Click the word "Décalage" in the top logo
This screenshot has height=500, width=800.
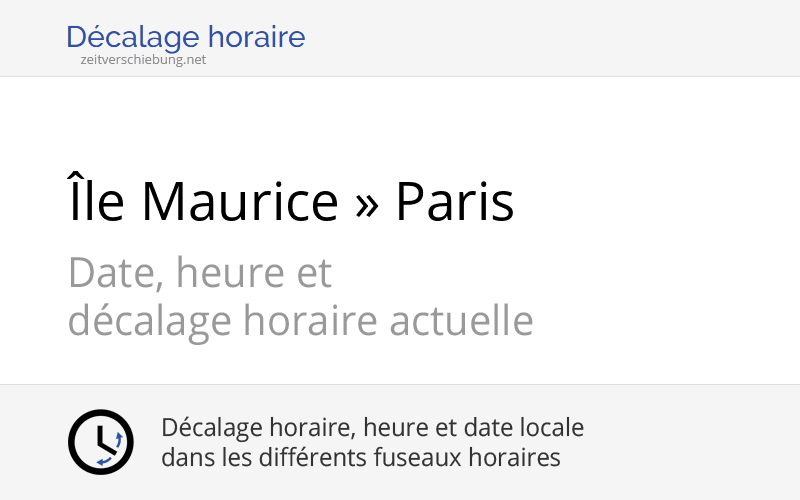[134, 38]
